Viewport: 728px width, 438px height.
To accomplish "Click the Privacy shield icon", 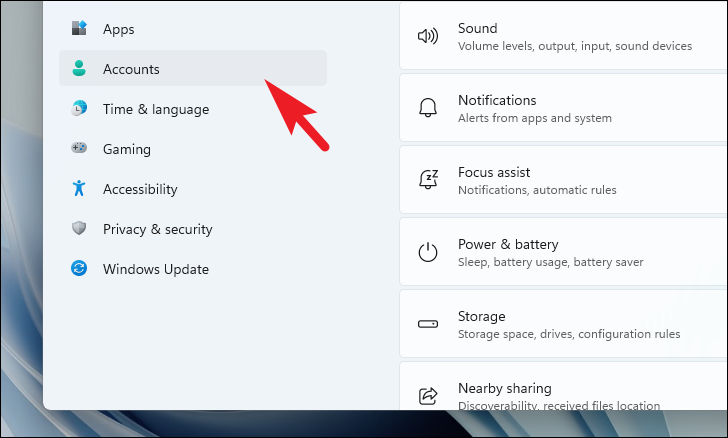I will pyautogui.click(x=79, y=228).
